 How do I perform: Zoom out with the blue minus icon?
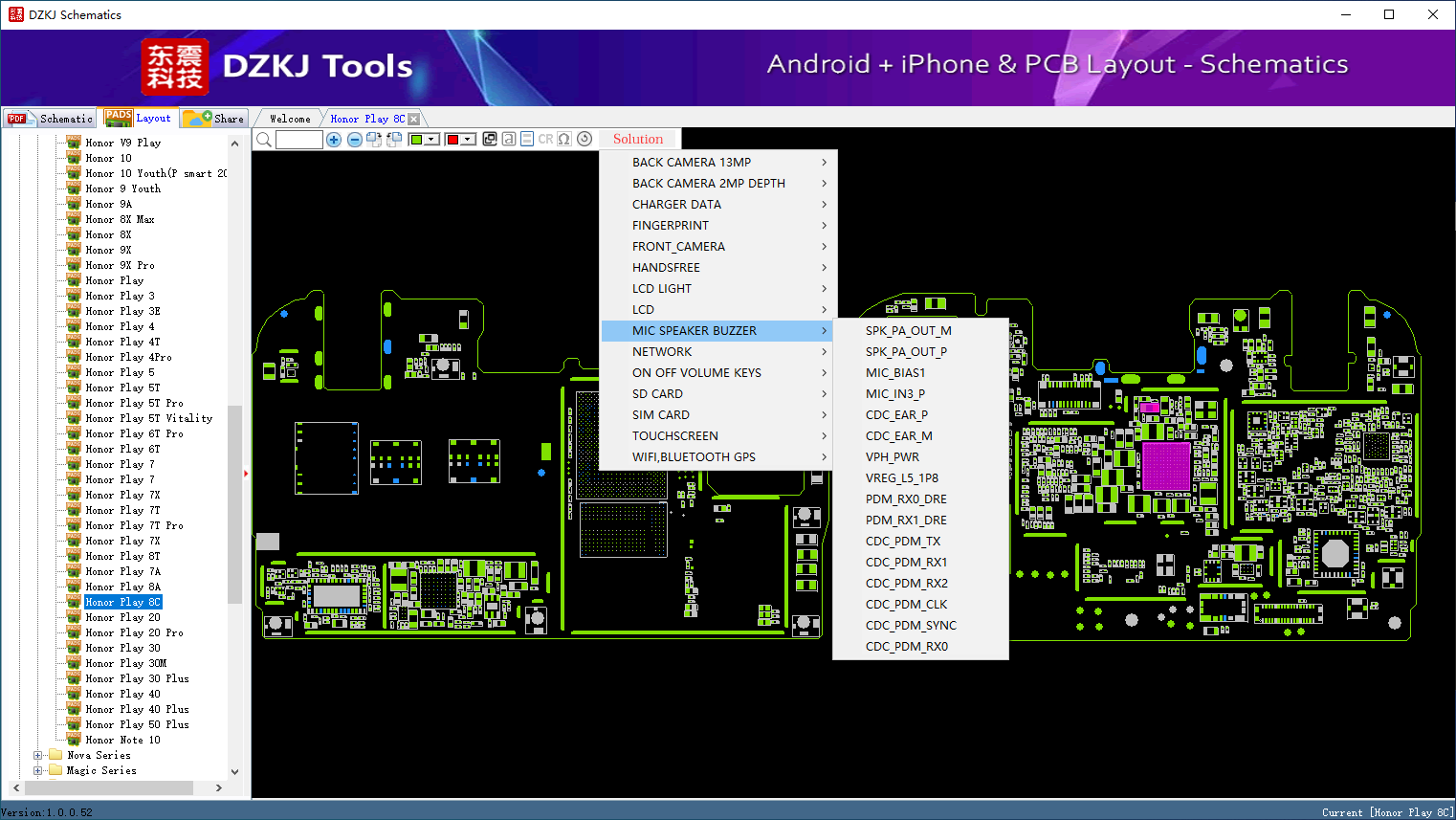[354, 140]
